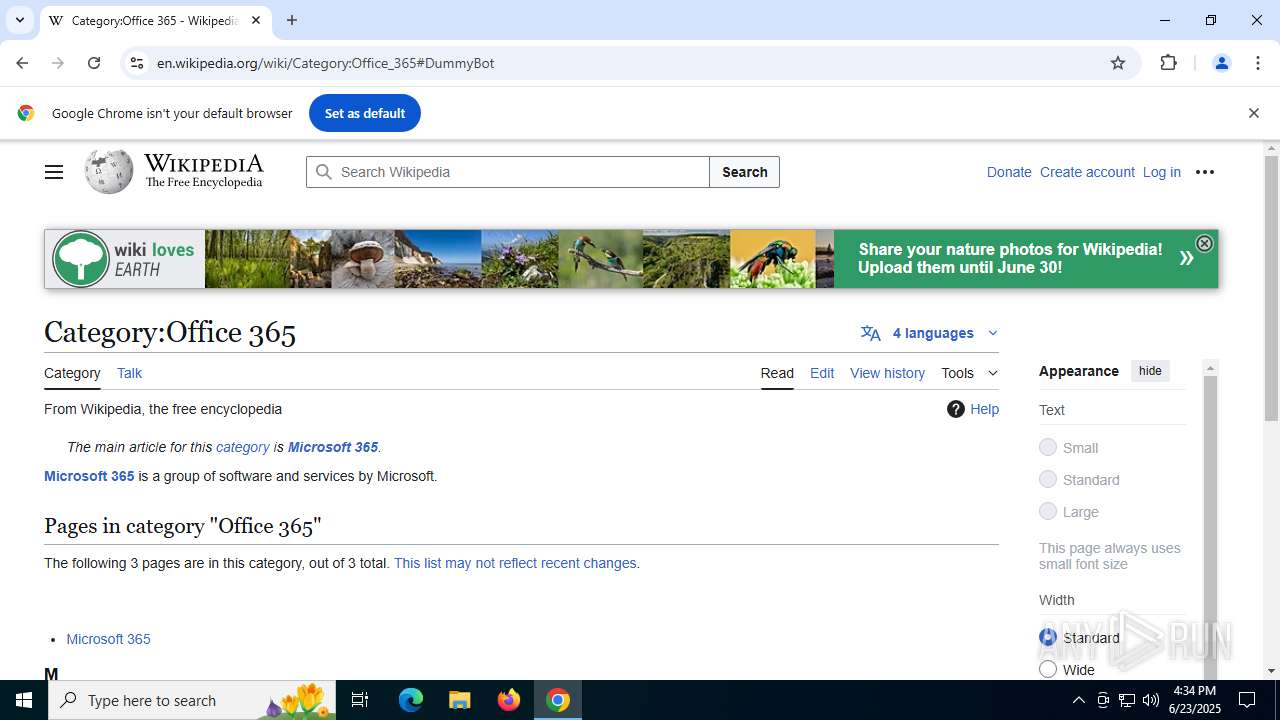
Task: Show hidden system tray icons
Action: click(1078, 700)
